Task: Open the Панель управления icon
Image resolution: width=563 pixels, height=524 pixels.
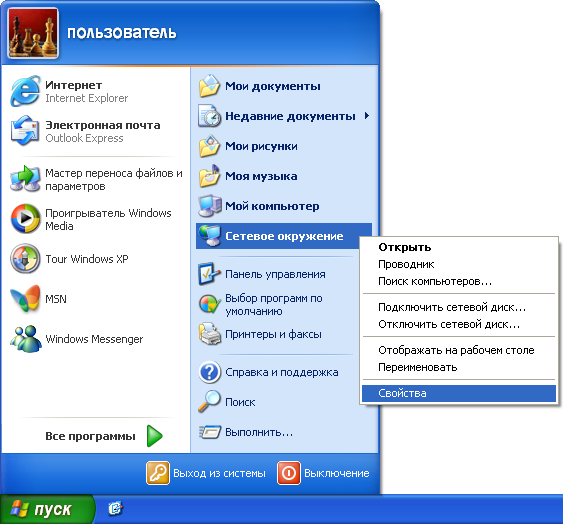Action: pyautogui.click(x=209, y=274)
